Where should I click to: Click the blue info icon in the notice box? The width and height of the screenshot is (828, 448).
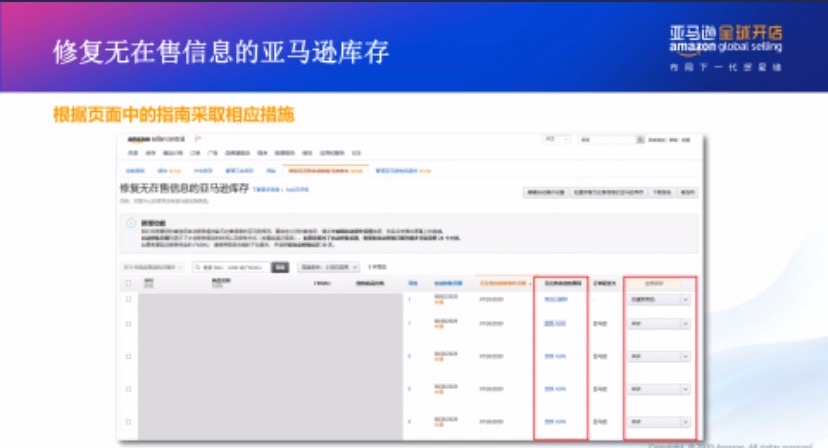tap(131, 223)
